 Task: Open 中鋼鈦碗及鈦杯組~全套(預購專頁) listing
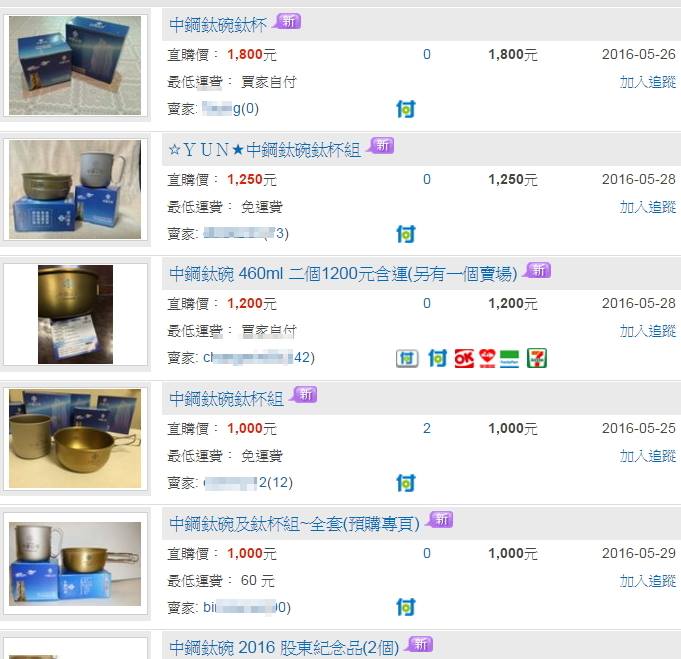pyautogui.click(x=294, y=523)
